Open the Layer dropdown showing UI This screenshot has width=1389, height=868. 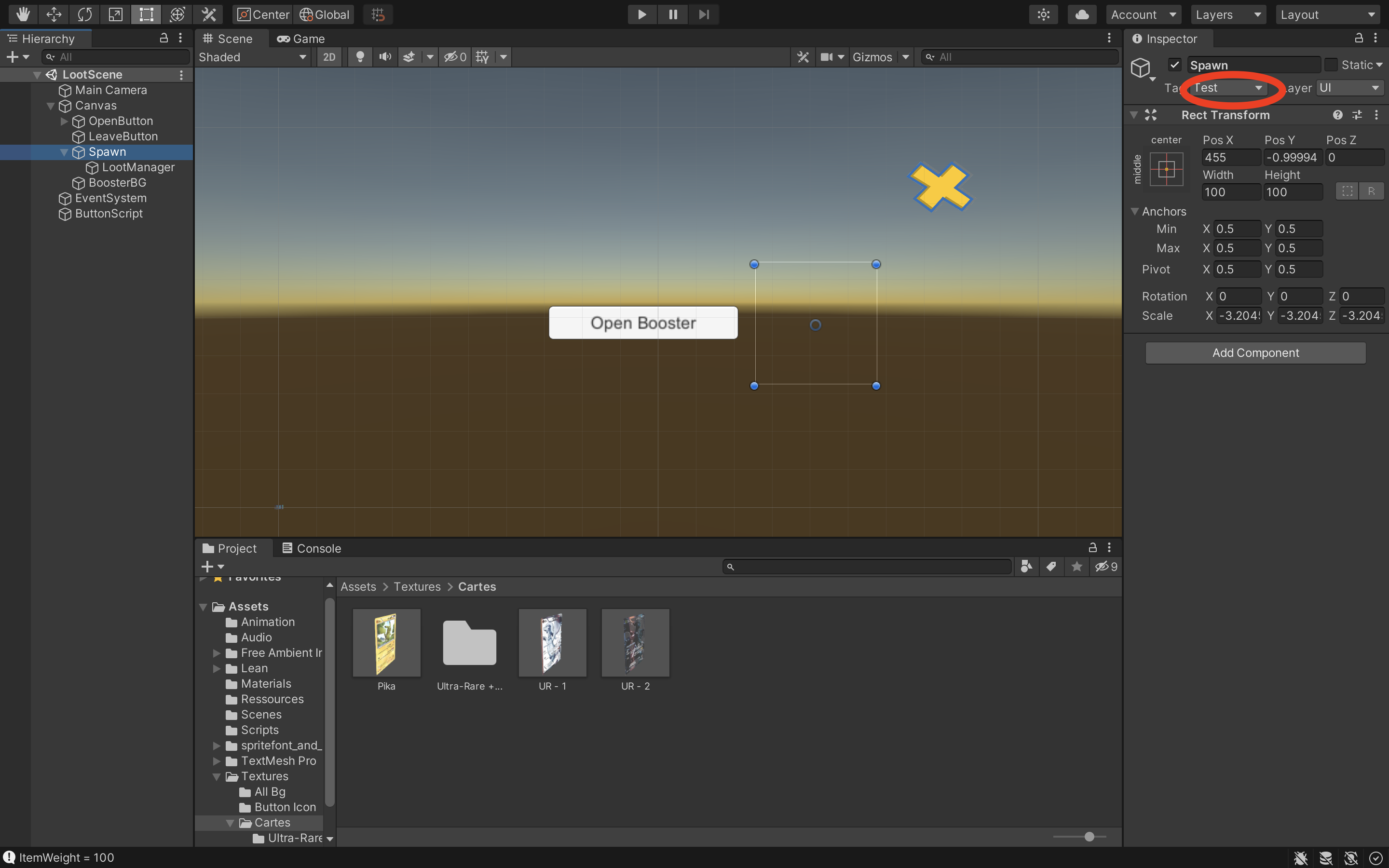click(1349, 88)
